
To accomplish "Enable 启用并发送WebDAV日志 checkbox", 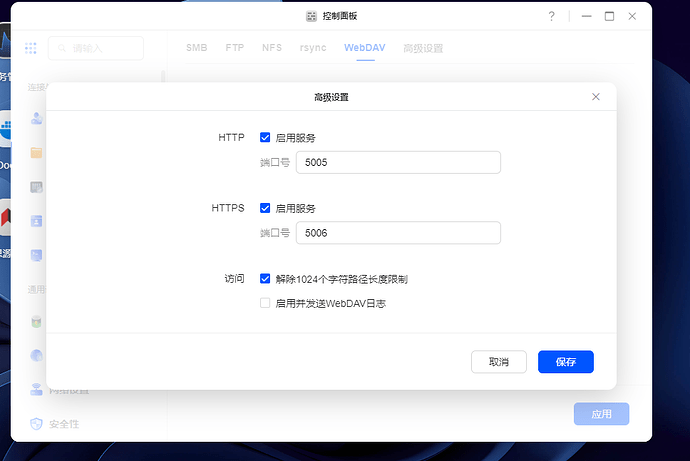I will click(265, 303).
